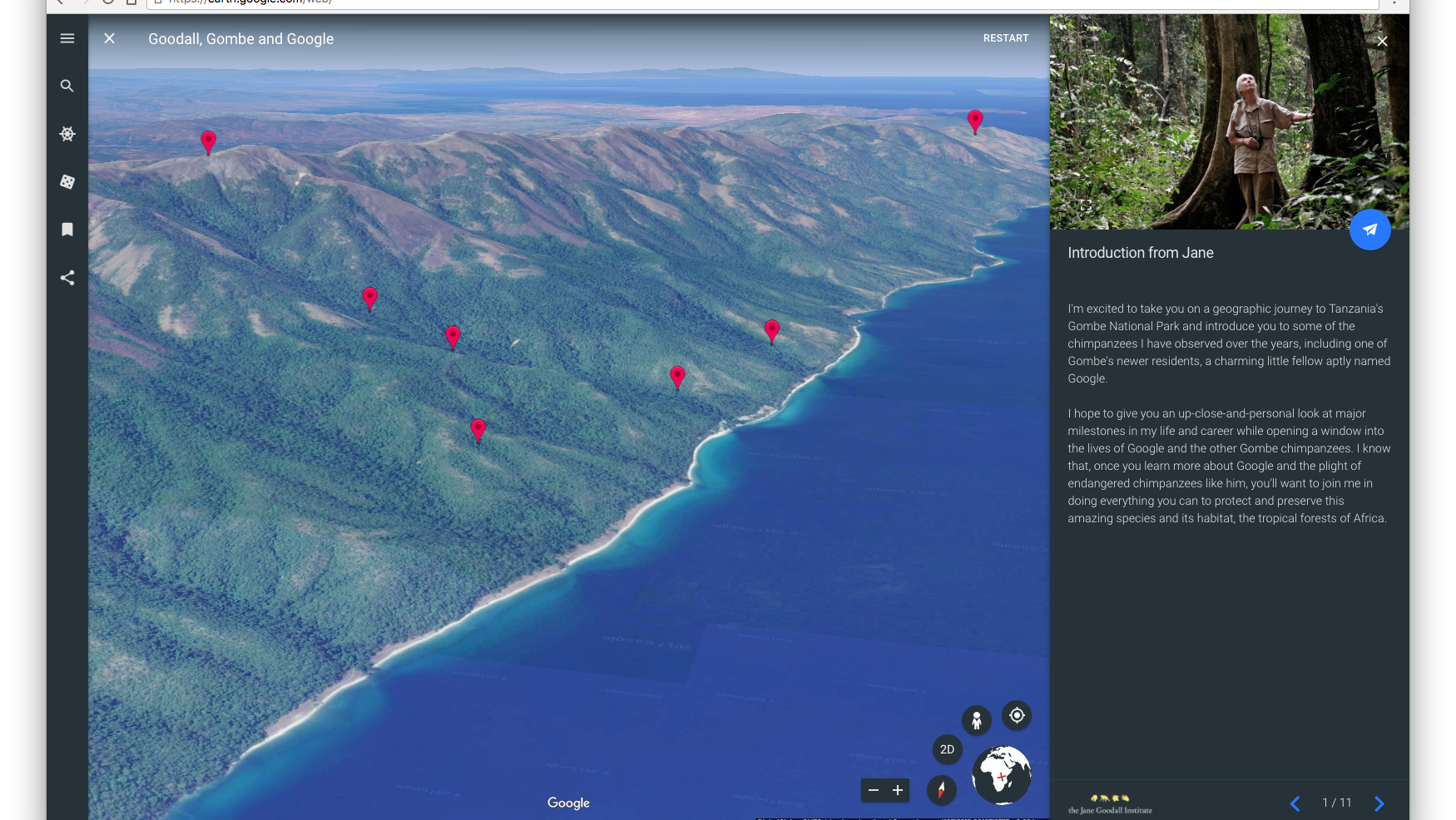Go to next story slide arrow

pos(1379,803)
